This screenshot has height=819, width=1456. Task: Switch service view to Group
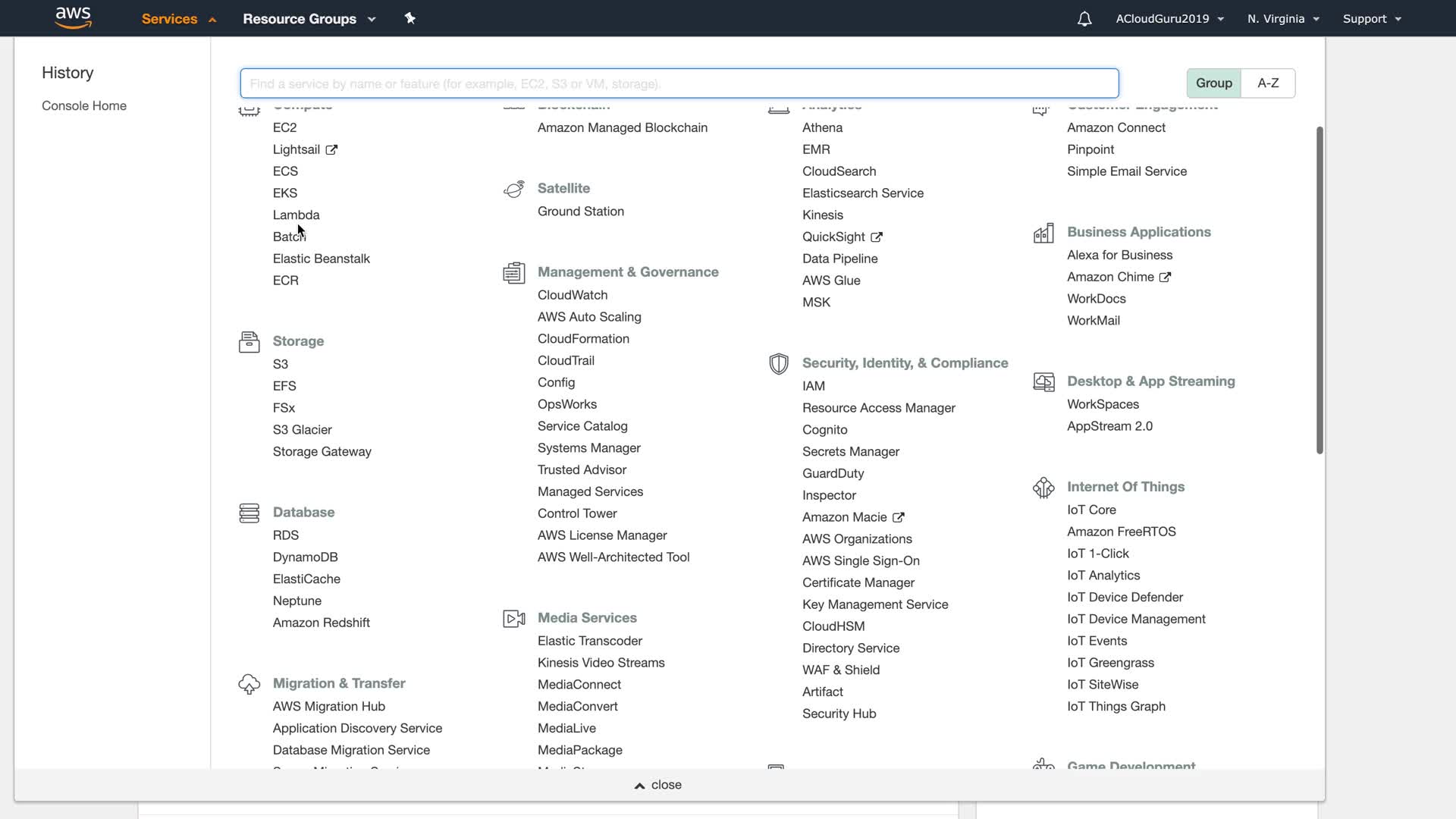point(1213,83)
